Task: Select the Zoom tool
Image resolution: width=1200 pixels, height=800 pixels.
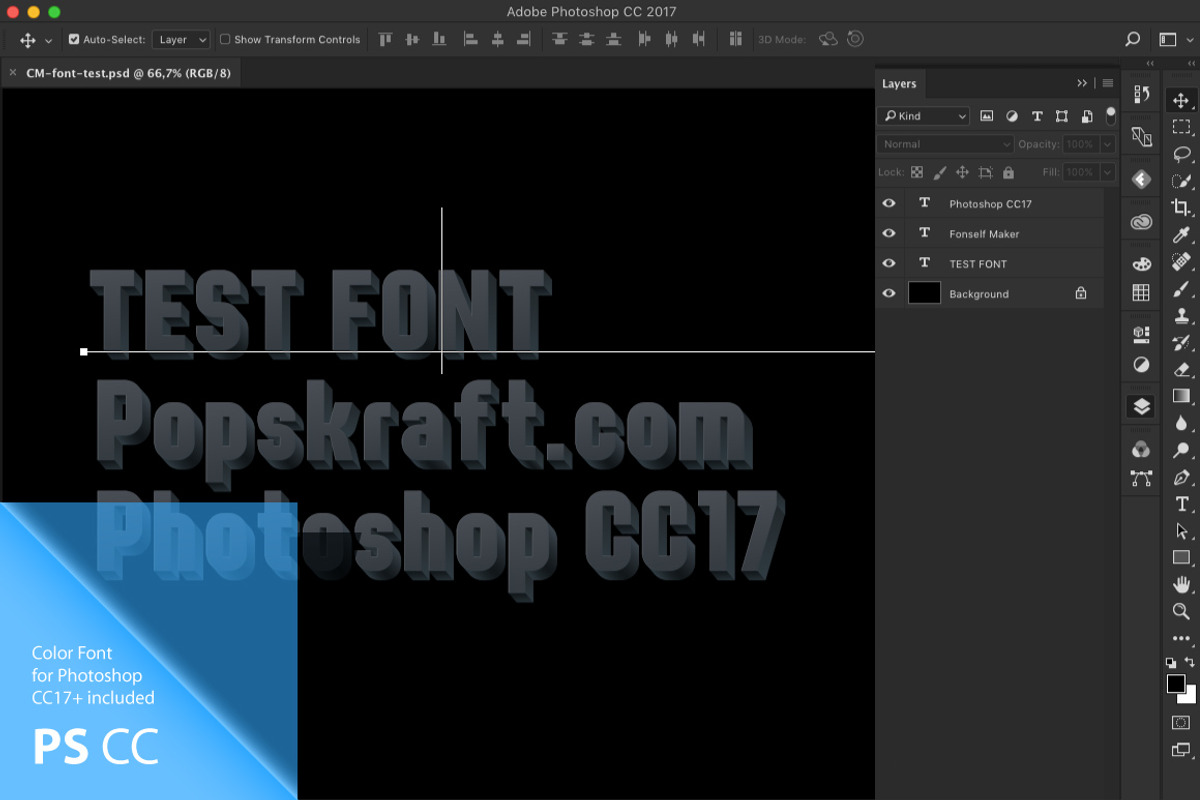Action: 1181,611
